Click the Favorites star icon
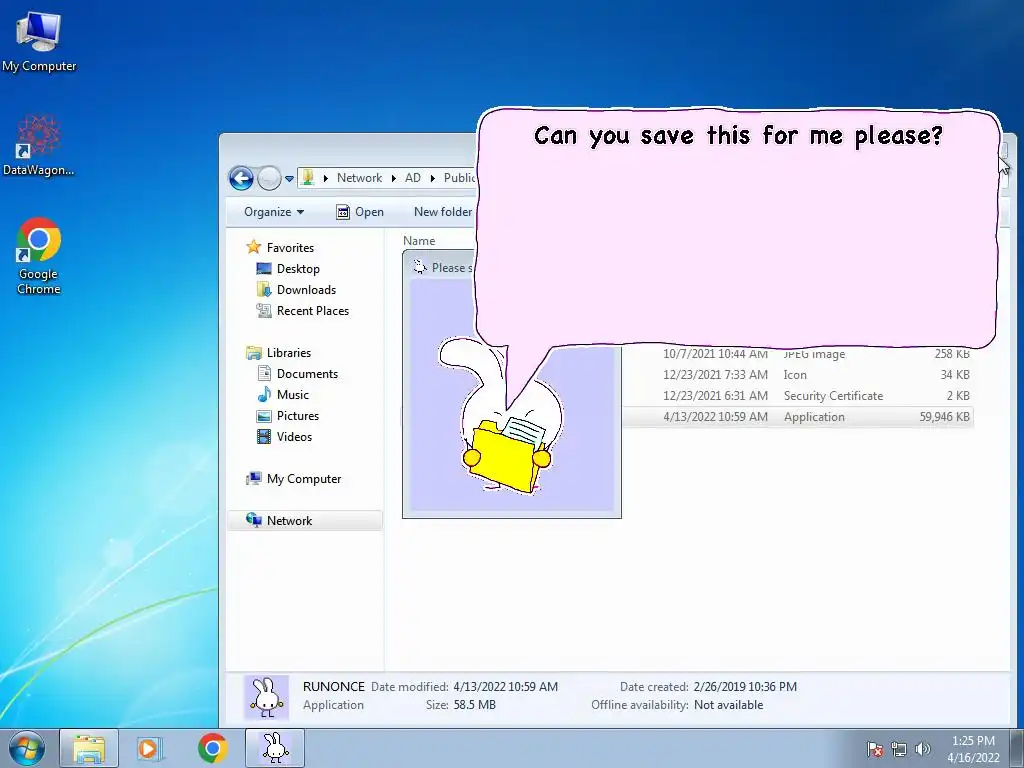This screenshot has height=768, width=1024. click(x=253, y=247)
